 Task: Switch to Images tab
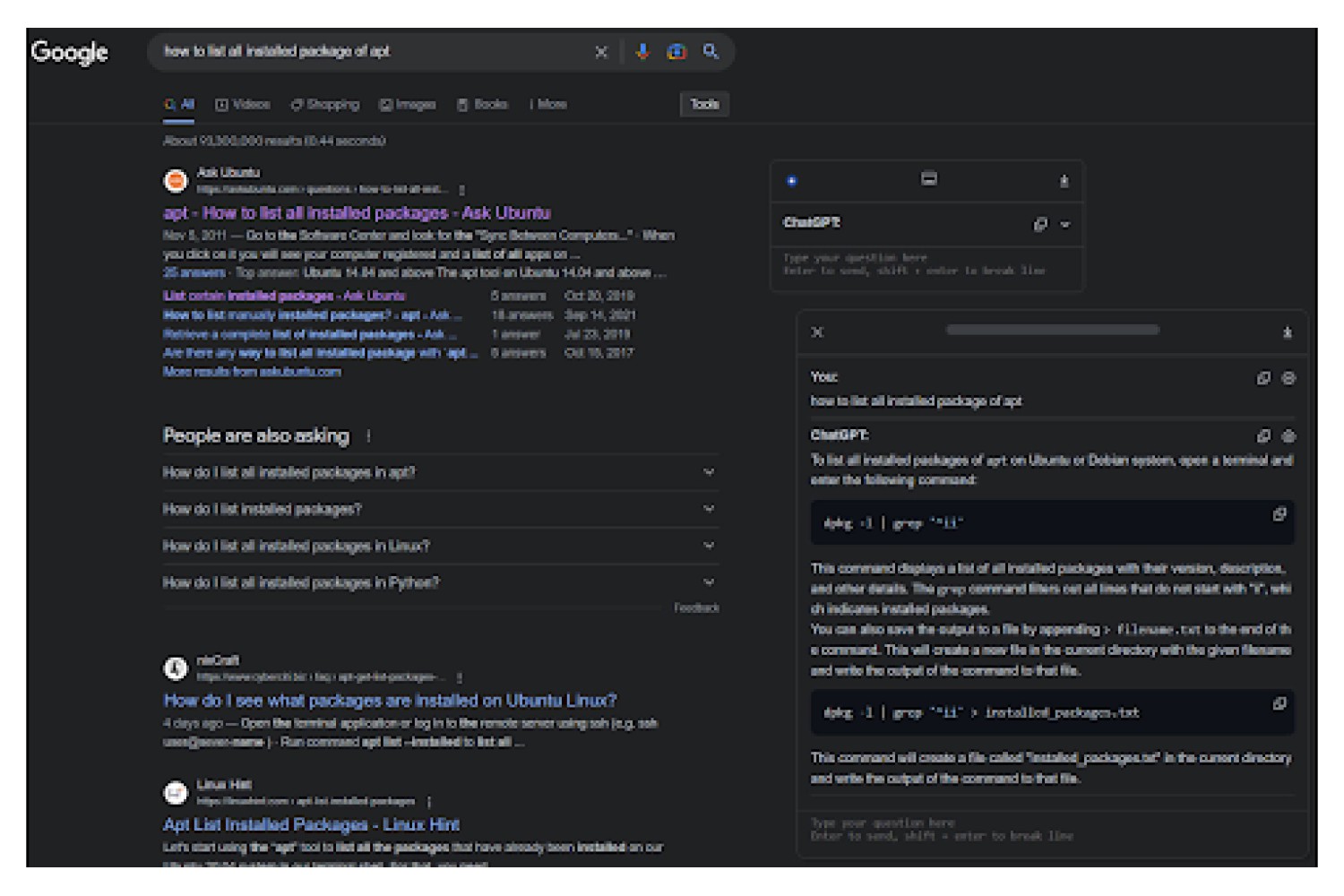click(x=407, y=105)
